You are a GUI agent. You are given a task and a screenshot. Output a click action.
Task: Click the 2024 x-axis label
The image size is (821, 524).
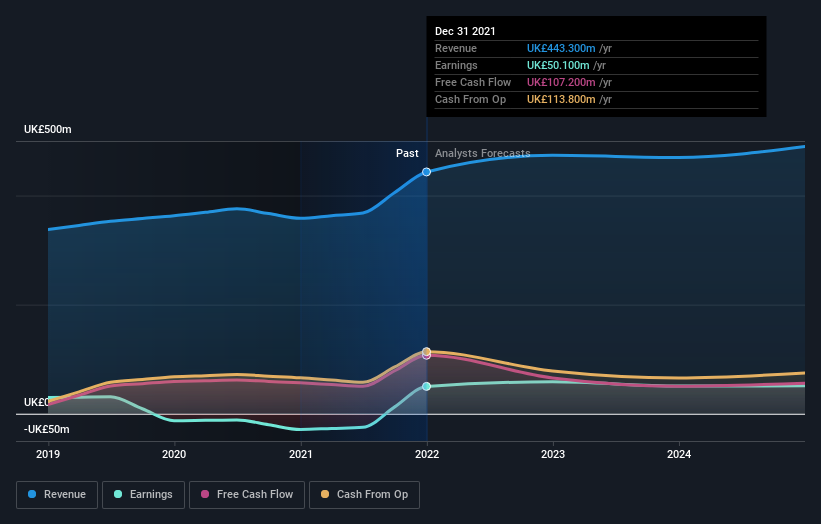click(679, 454)
